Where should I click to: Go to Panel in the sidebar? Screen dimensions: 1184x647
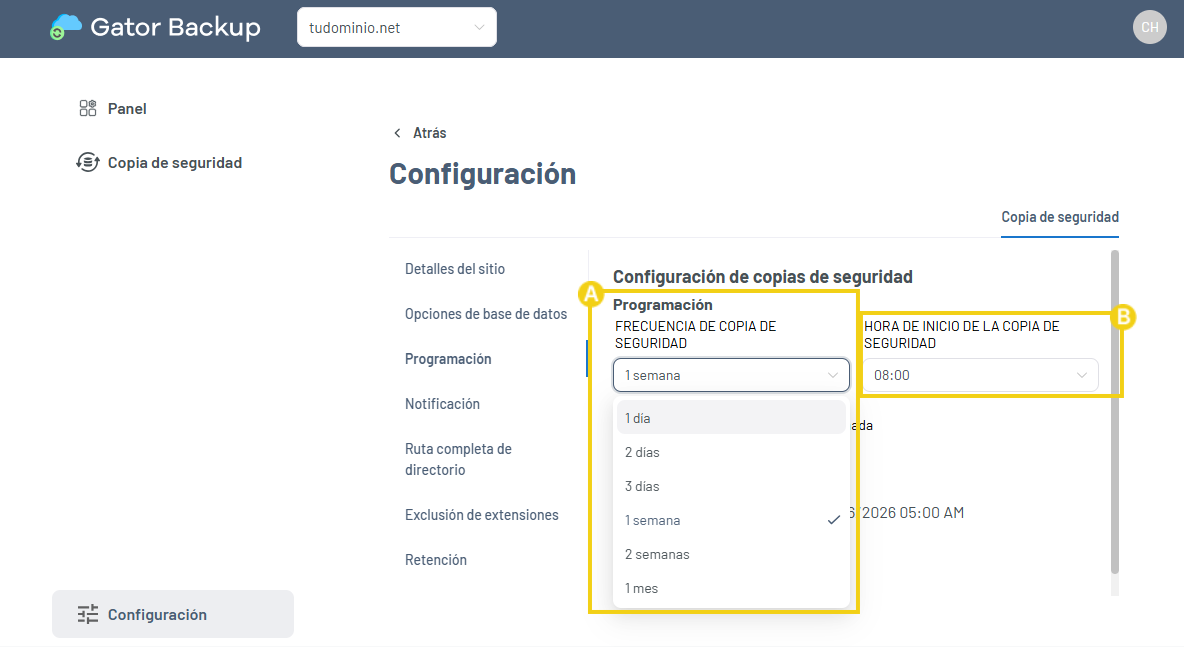click(127, 109)
